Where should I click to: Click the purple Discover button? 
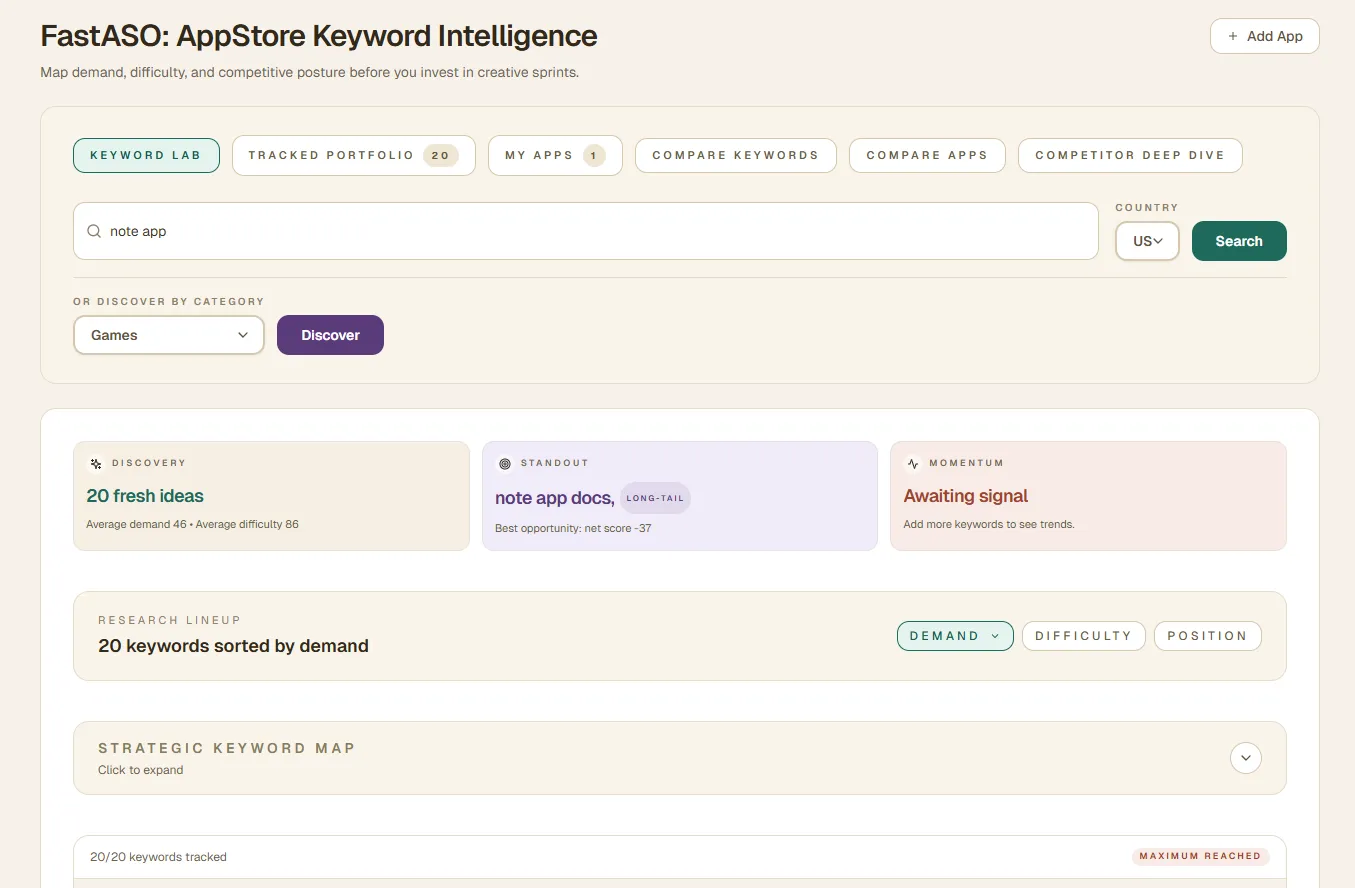pyautogui.click(x=330, y=335)
